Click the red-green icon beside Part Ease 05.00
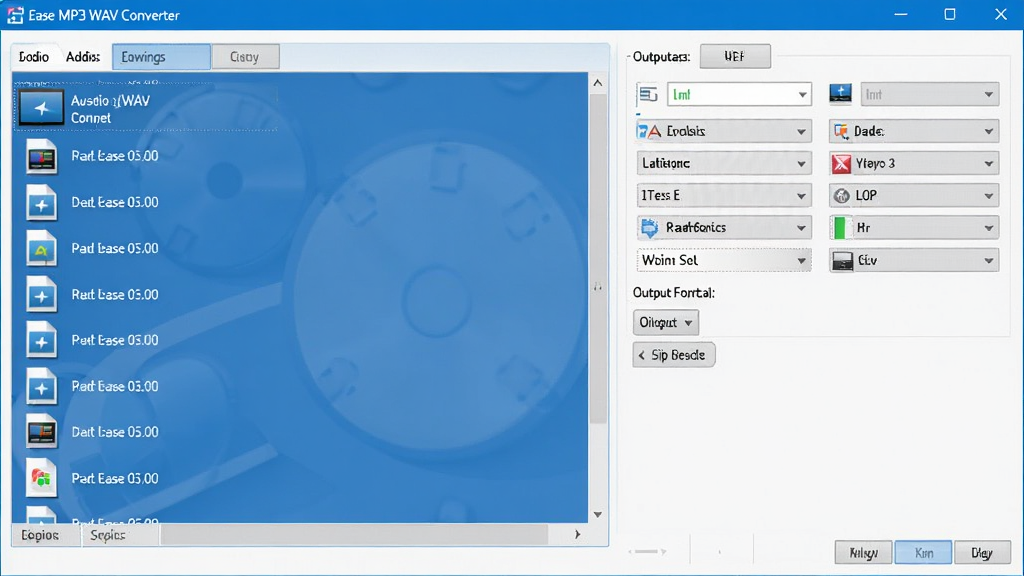 click(41, 479)
